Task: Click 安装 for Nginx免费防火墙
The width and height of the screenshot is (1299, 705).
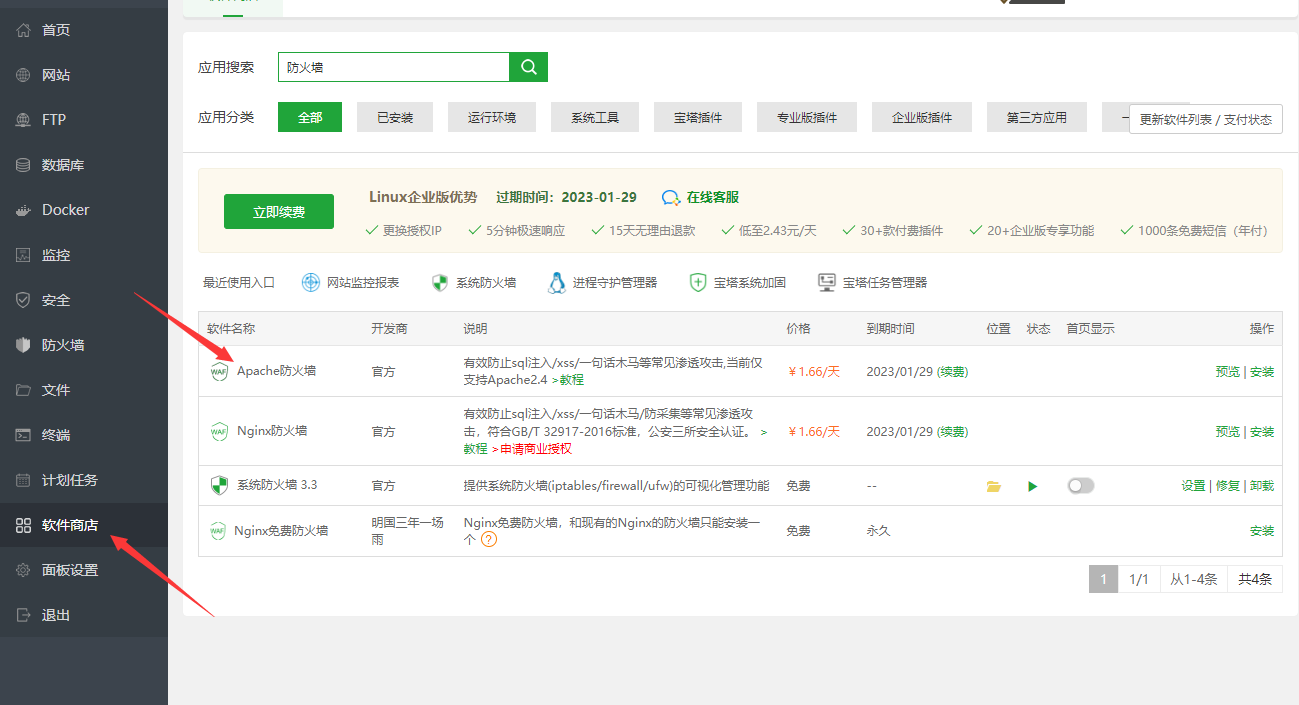Action: tap(1262, 531)
